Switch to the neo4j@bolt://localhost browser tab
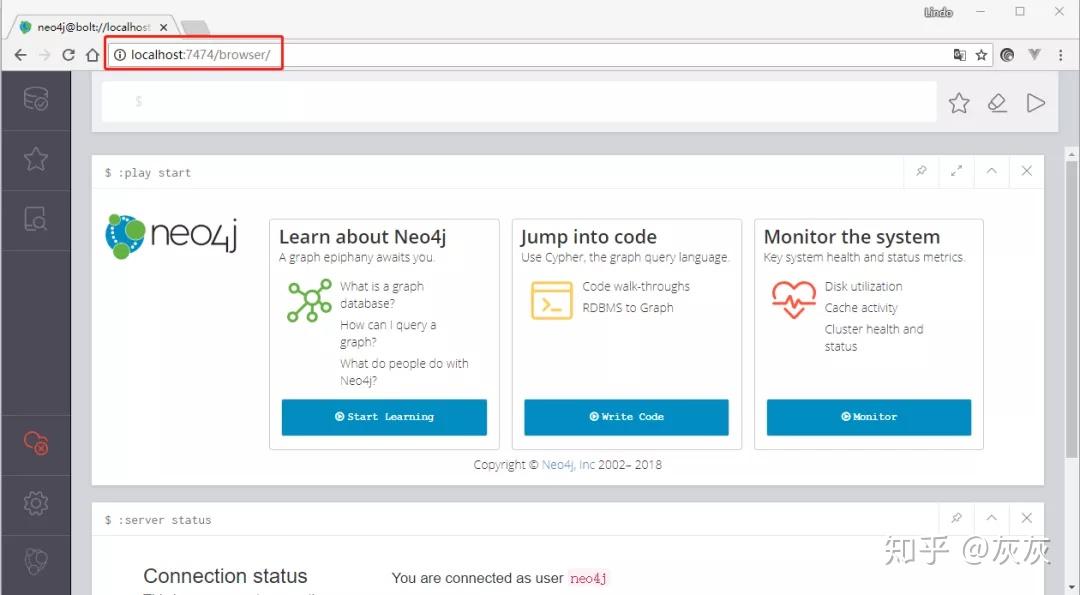Viewport: 1080px width, 595px height. pos(90,27)
